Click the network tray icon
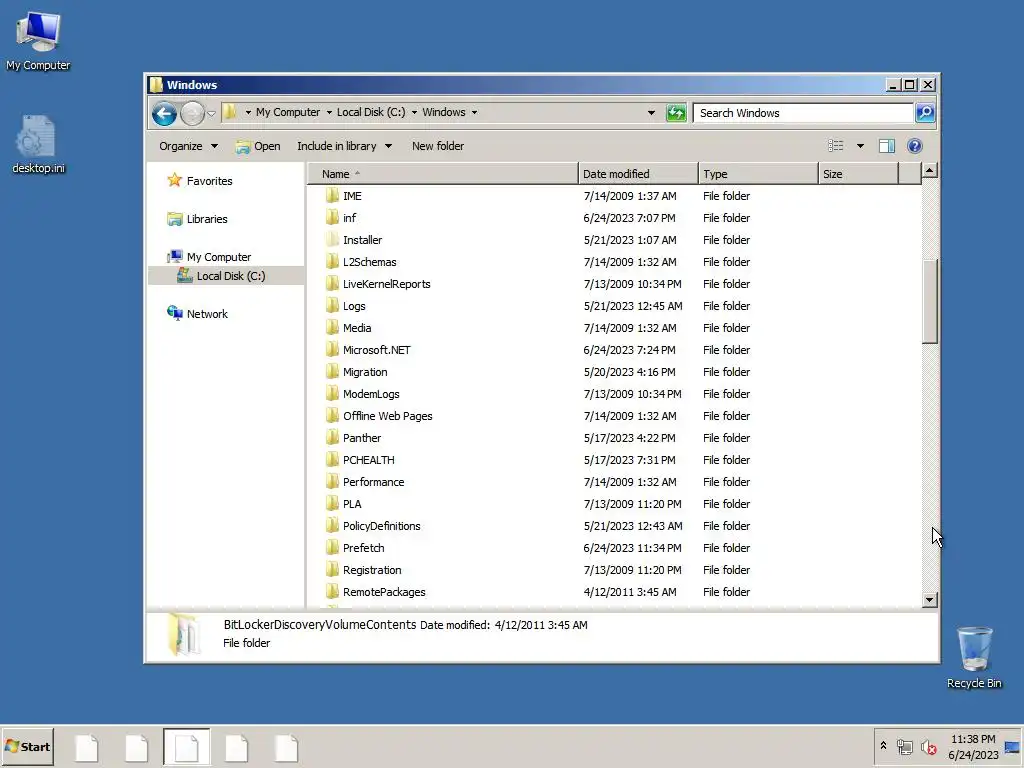The width and height of the screenshot is (1024, 768). tap(904, 746)
